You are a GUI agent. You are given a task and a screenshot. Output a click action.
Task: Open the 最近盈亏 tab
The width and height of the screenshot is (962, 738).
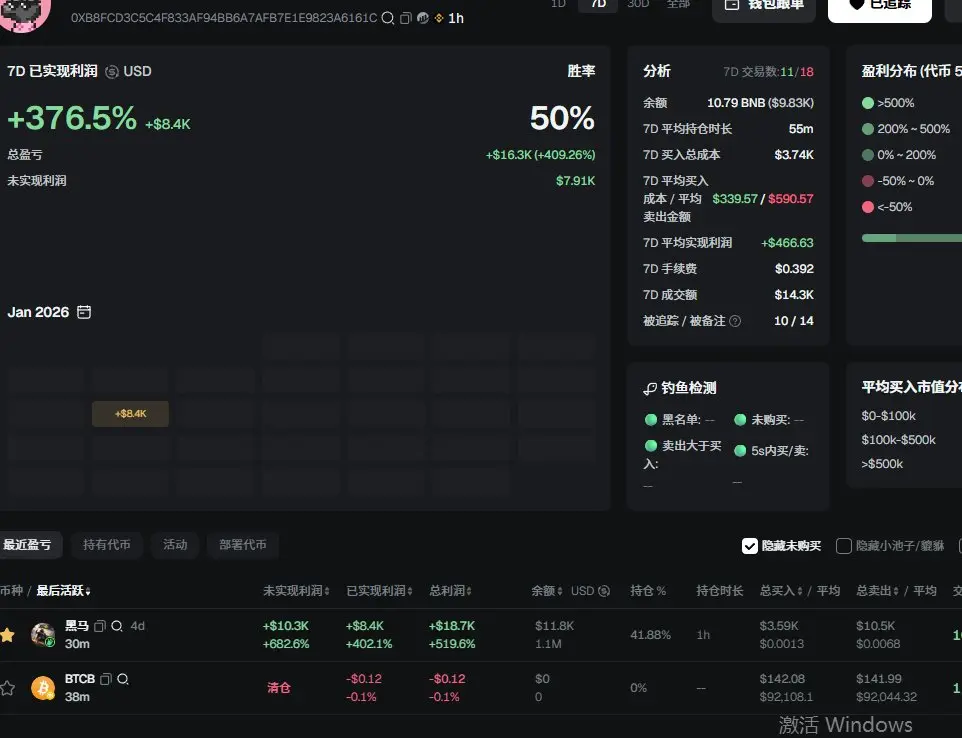point(28,545)
